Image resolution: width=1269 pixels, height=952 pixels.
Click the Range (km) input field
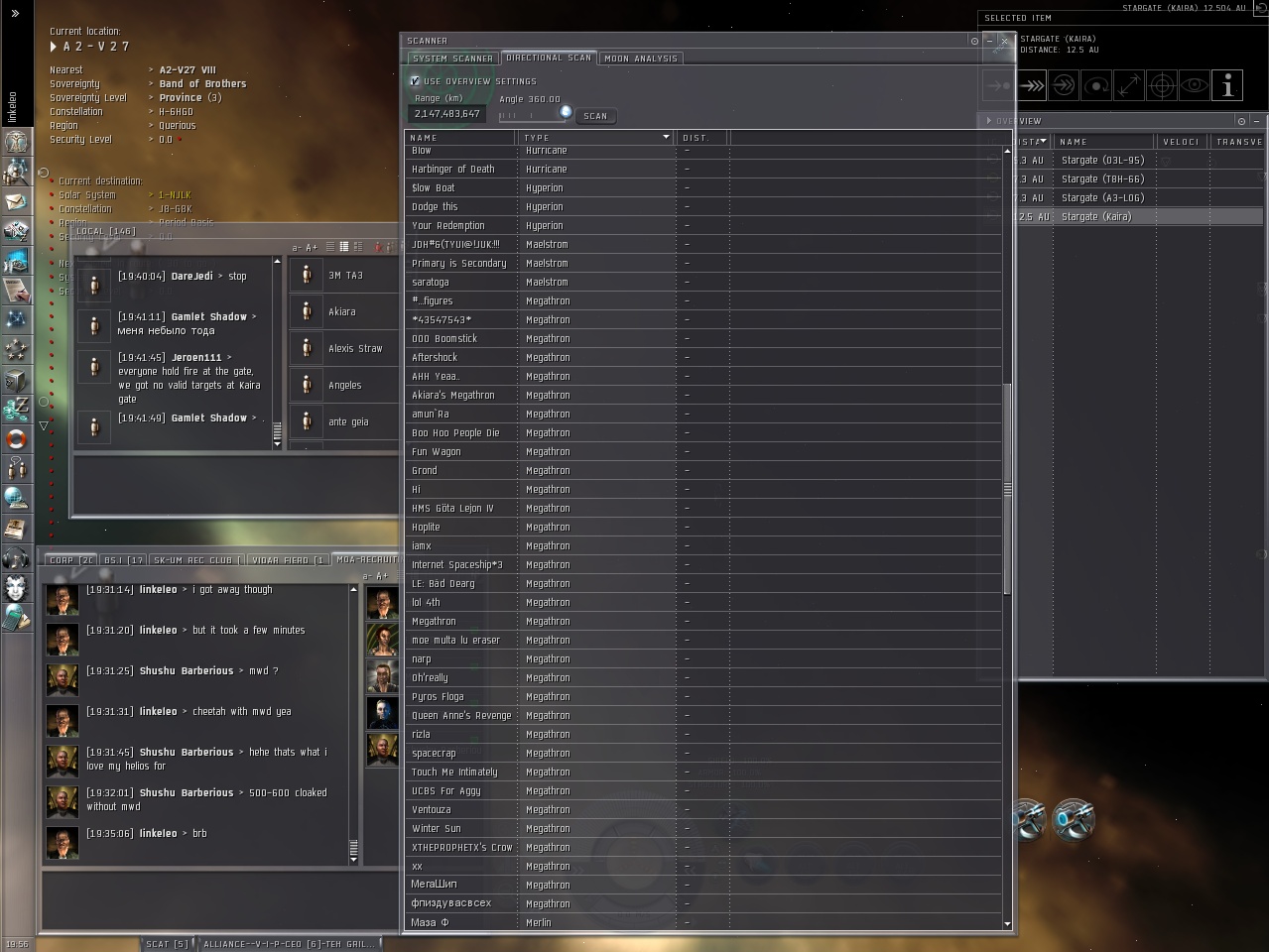pos(448,114)
